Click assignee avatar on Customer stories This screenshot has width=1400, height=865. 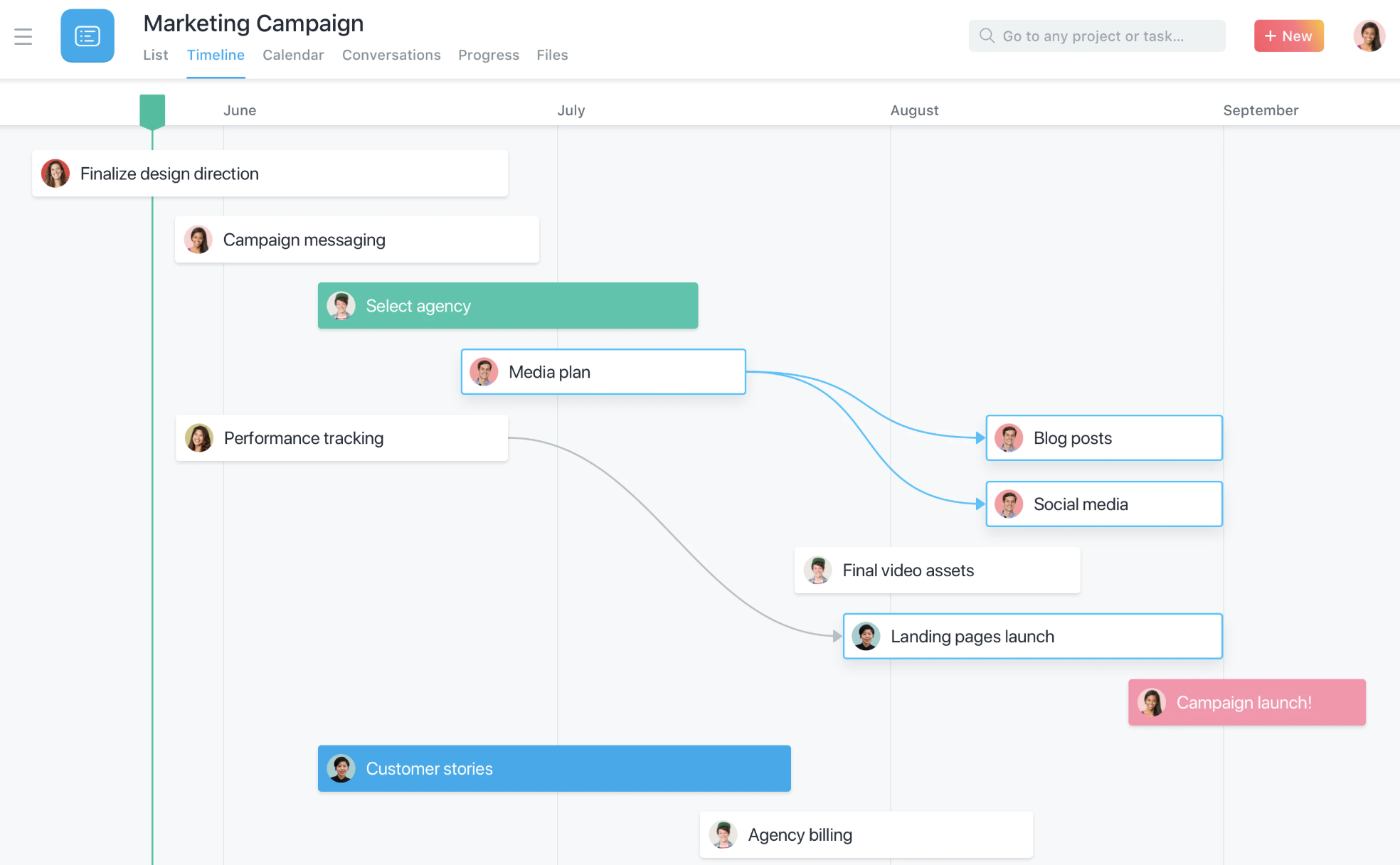coord(341,769)
